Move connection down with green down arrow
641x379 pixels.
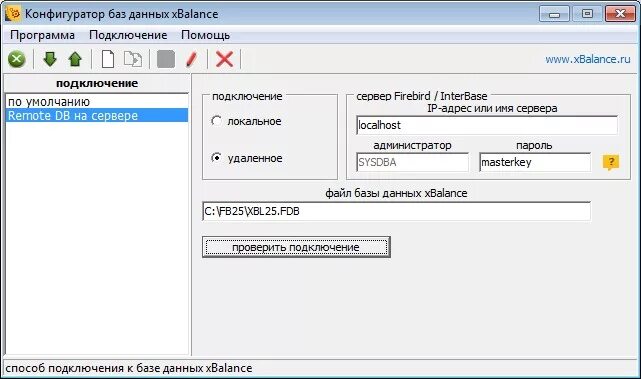coord(50,59)
